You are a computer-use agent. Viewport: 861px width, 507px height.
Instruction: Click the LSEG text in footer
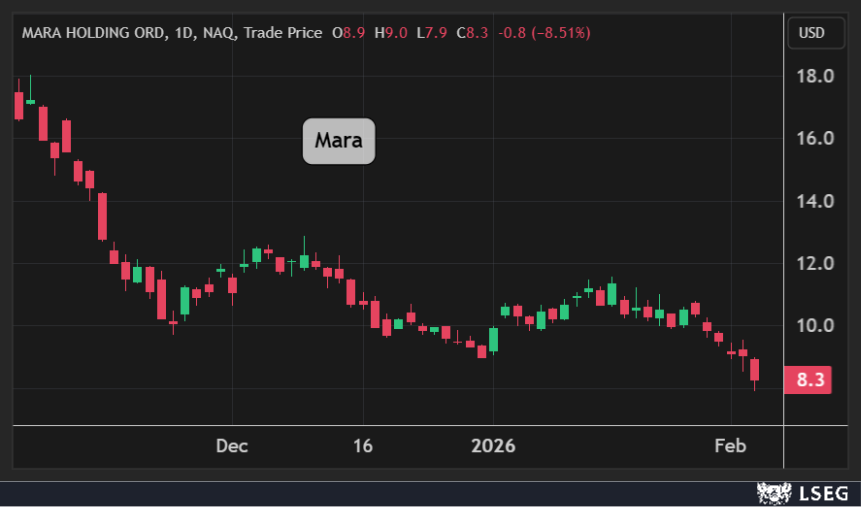pos(820,493)
